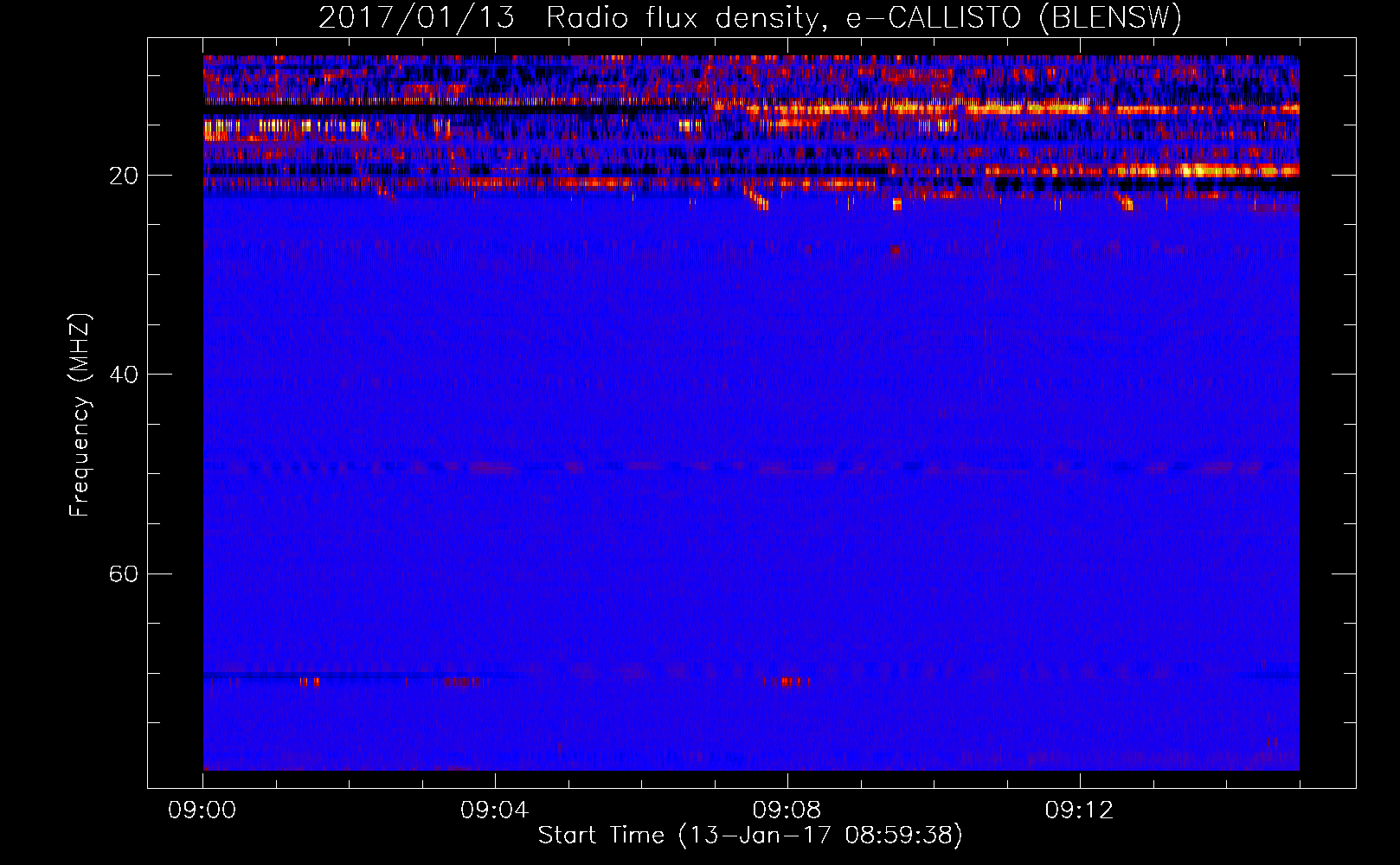Select the 09:12 time axis label

click(x=1080, y=811)
